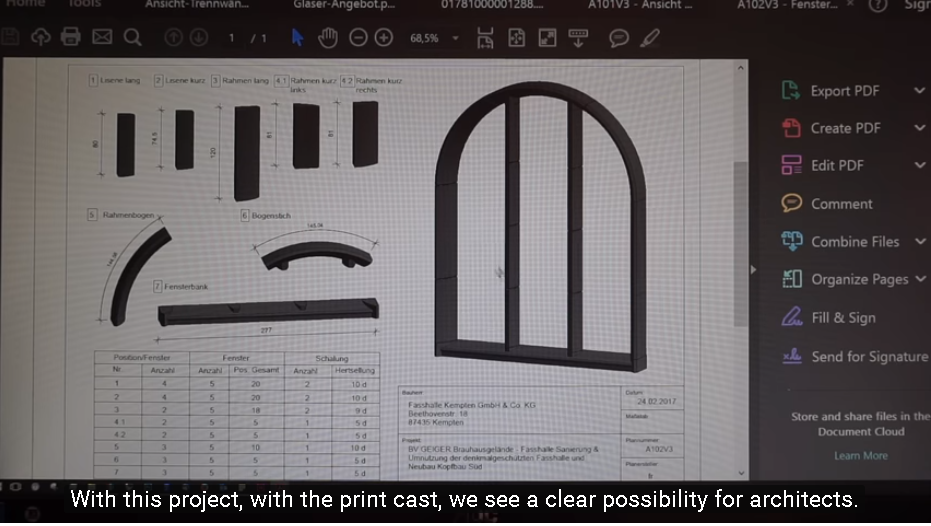Select the arrow selection tool
The image size is (931, 526).
tap(297, 38)
